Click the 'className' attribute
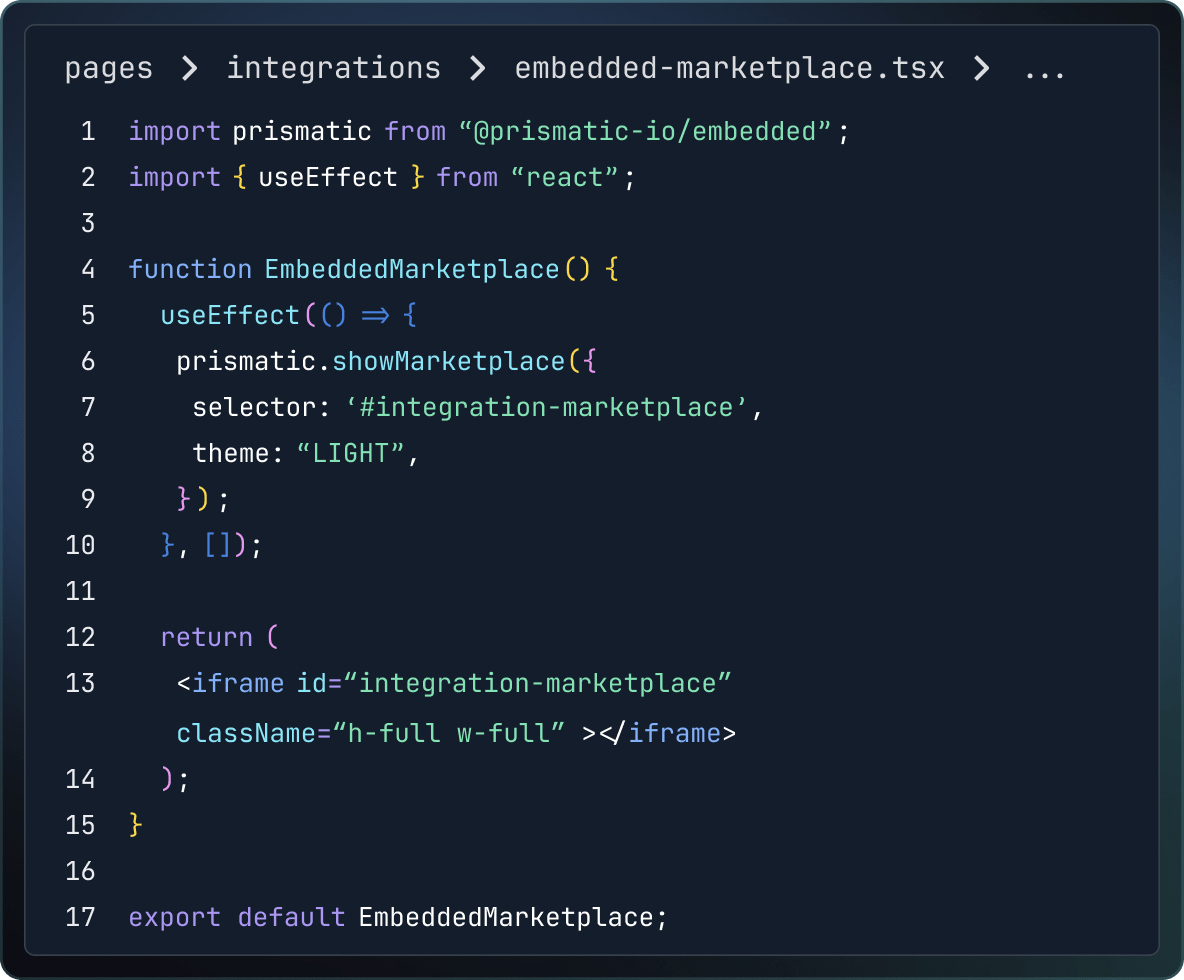Viewport: 1184px width, 980px height. click(246, 734)
